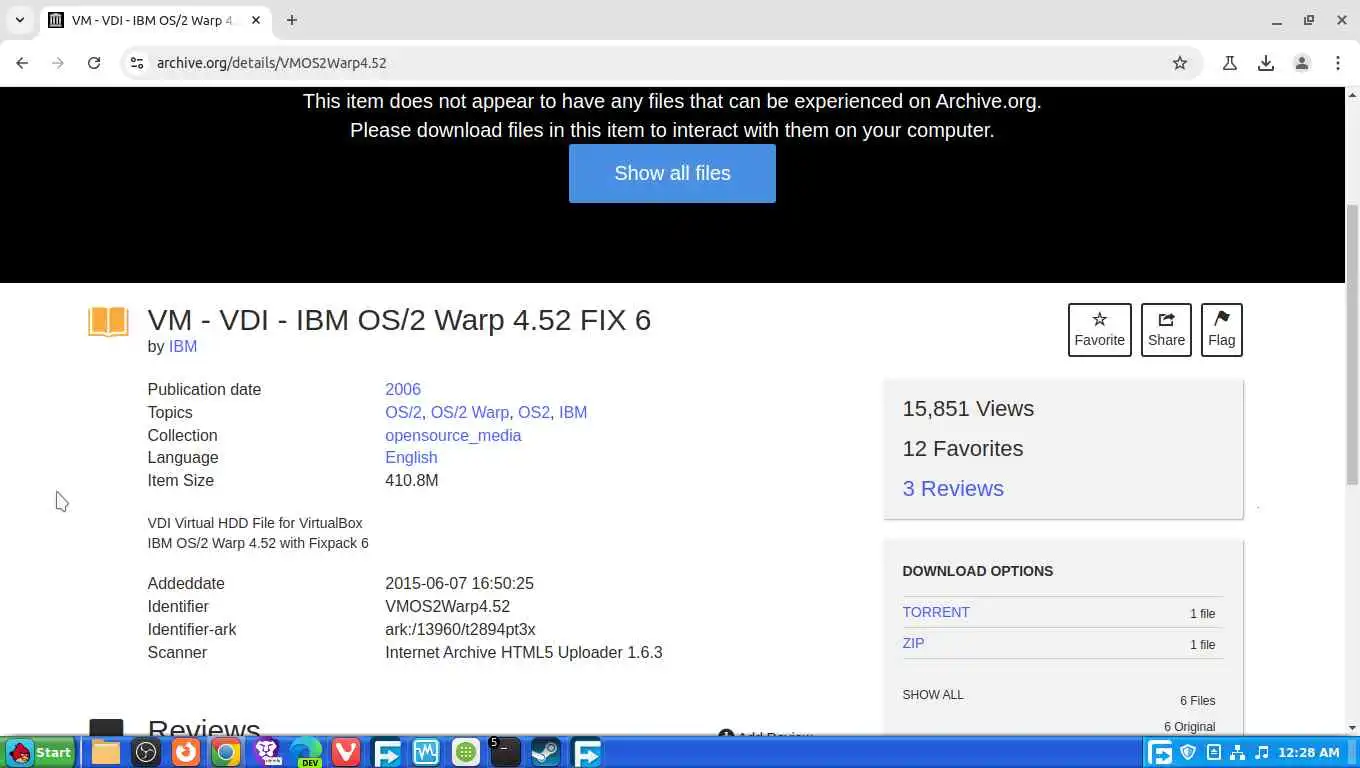Viewport: 1360px width, 768px height.
Task: Click the orange texts book icon by title
Action: coord(108,321)
